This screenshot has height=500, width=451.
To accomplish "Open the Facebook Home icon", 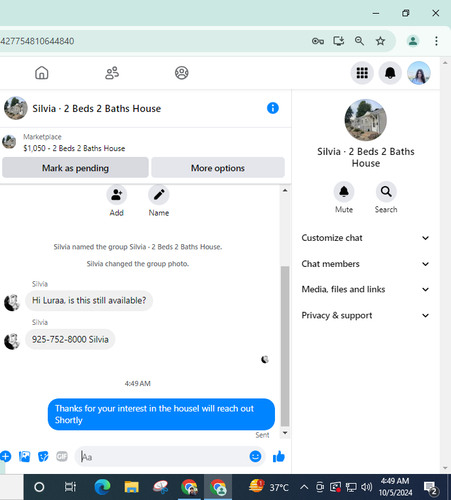I will 42,73.
